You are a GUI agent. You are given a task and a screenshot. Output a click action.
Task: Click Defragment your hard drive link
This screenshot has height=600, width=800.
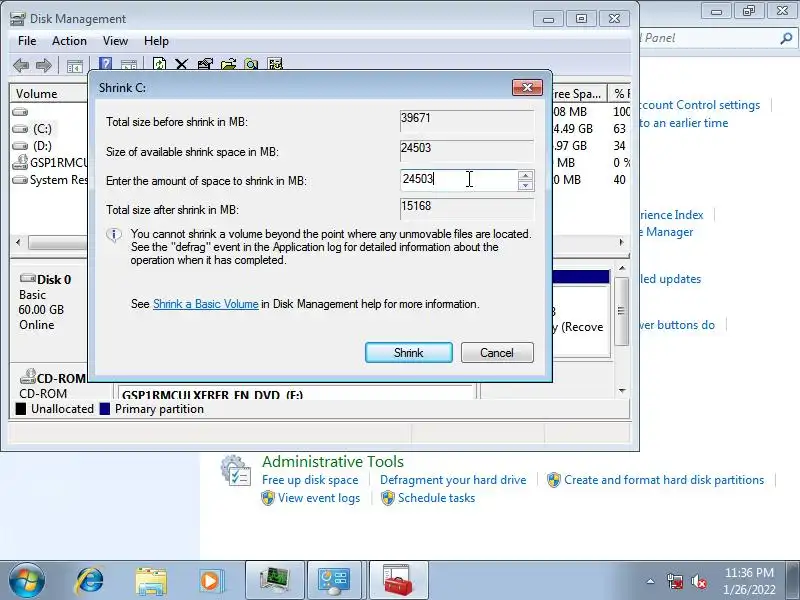click(453, 480)
